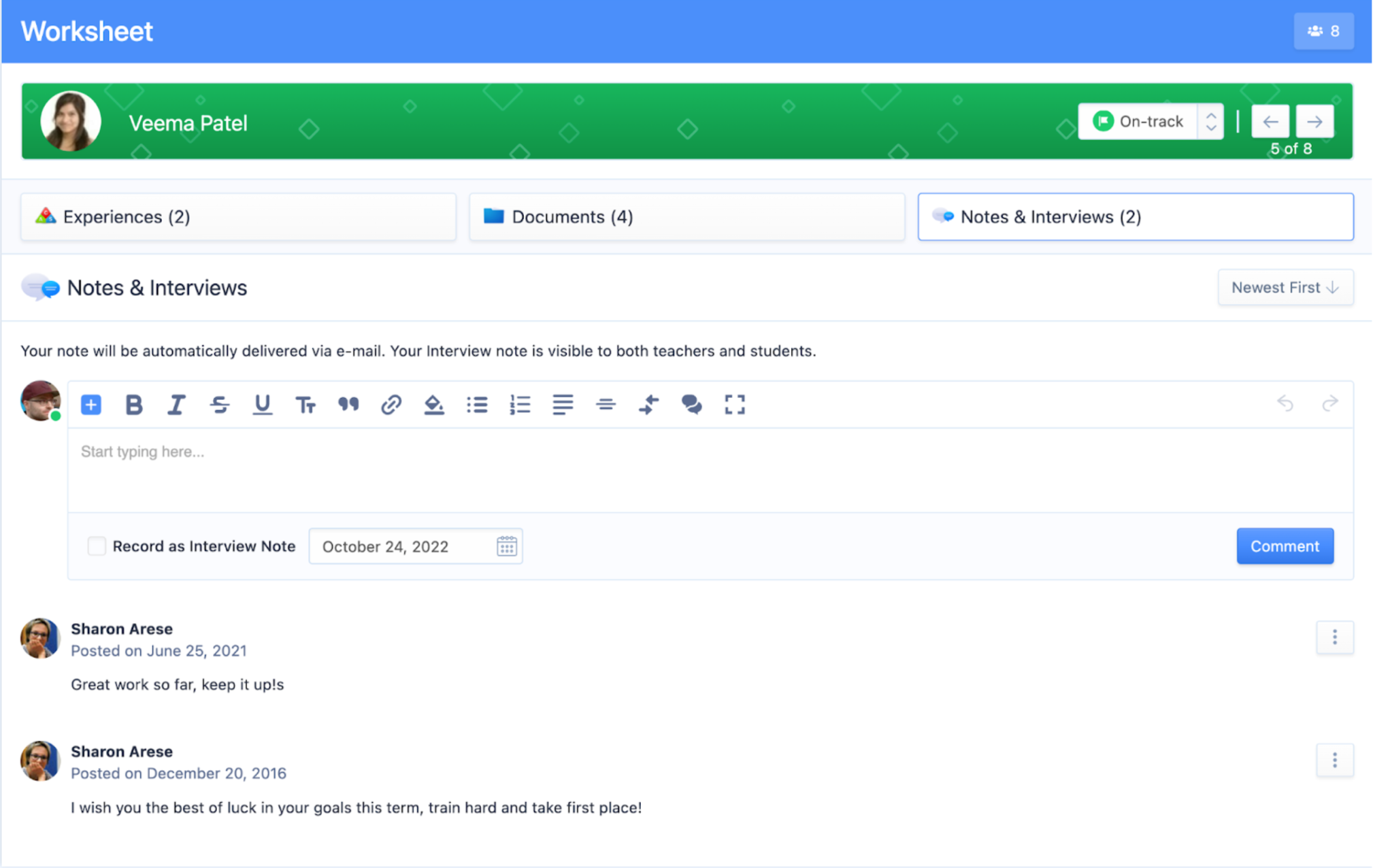Open options menu for June 25, 2021 note
This screenshot has height=868, width=1373.
[1334, 637]
